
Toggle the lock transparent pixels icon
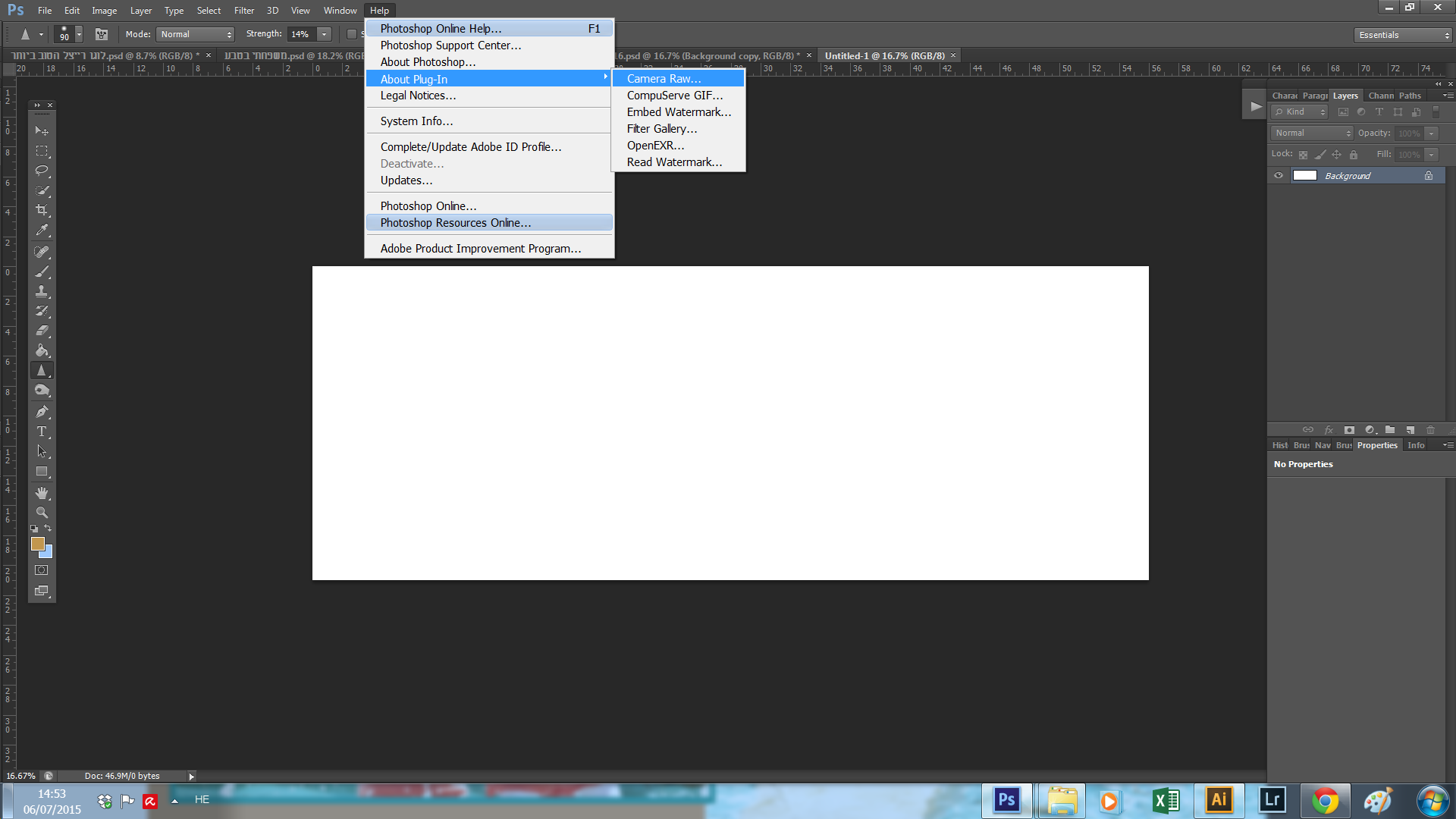pos(1303,155)
